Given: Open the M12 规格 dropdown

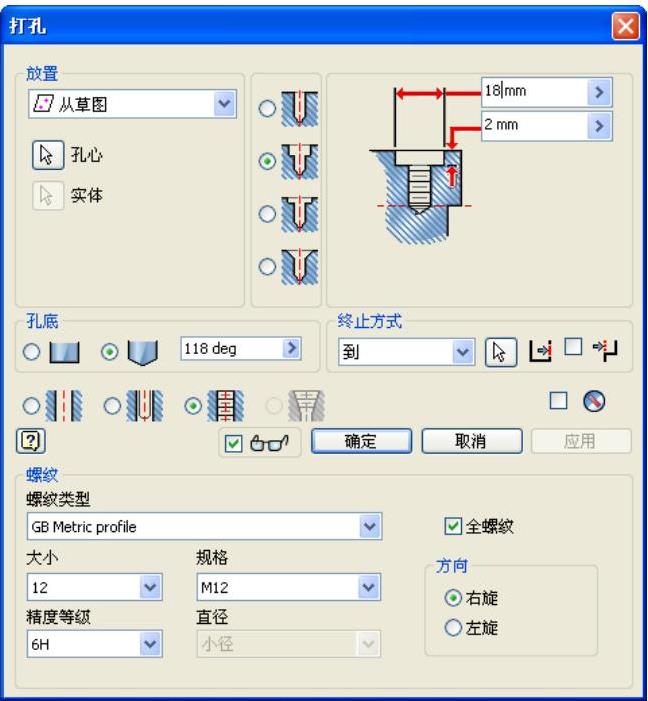Looking at the screenshot, I should (x=369, y=585).
